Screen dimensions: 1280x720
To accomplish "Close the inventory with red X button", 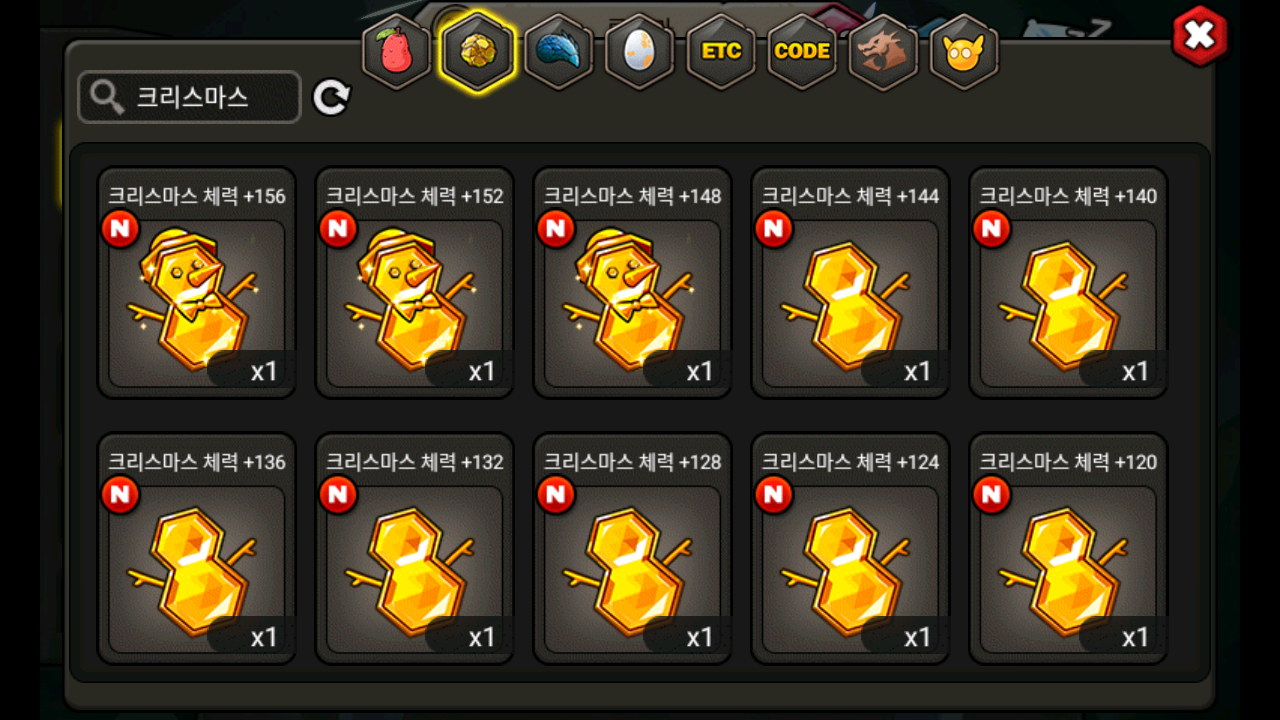I will (1199, 37).
